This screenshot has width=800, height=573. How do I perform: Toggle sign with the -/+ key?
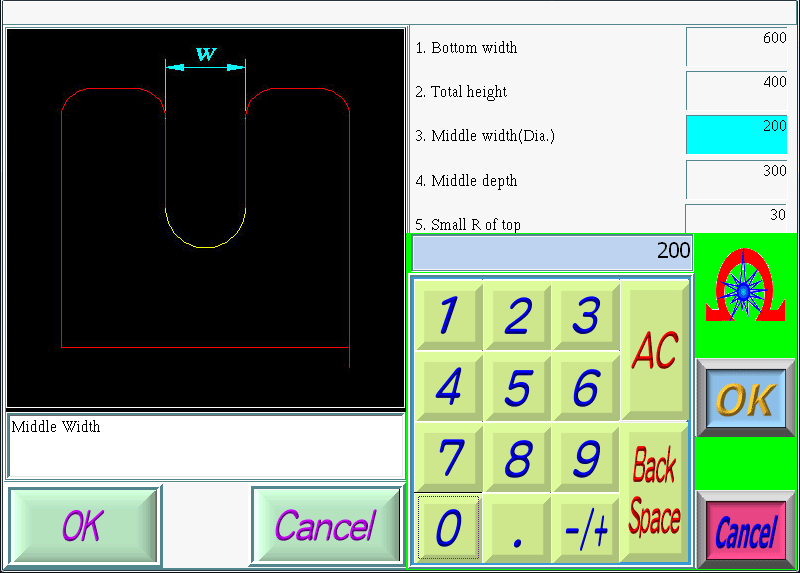[586, 528]
